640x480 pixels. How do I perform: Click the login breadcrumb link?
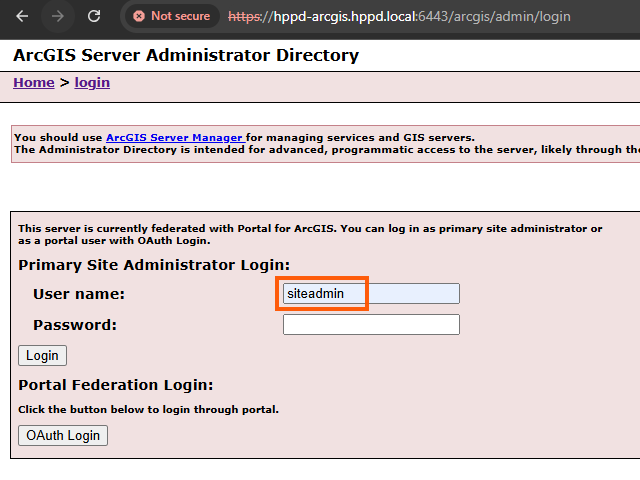click(x=92, y=82)
